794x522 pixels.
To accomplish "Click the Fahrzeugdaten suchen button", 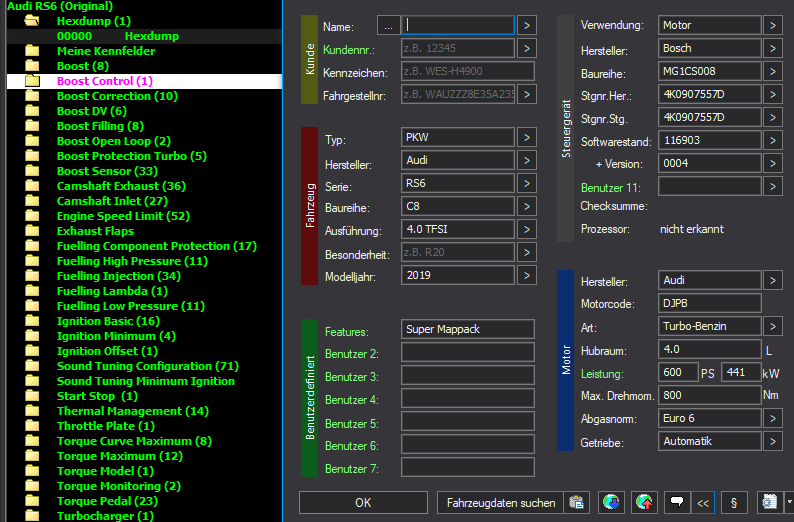I will click(501, 502).
